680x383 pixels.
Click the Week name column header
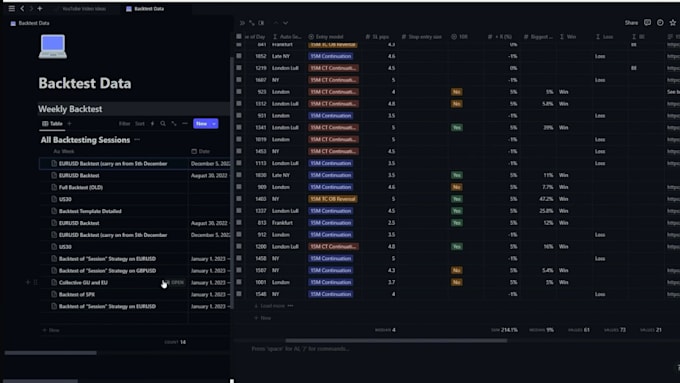click(x=64, y=151)
